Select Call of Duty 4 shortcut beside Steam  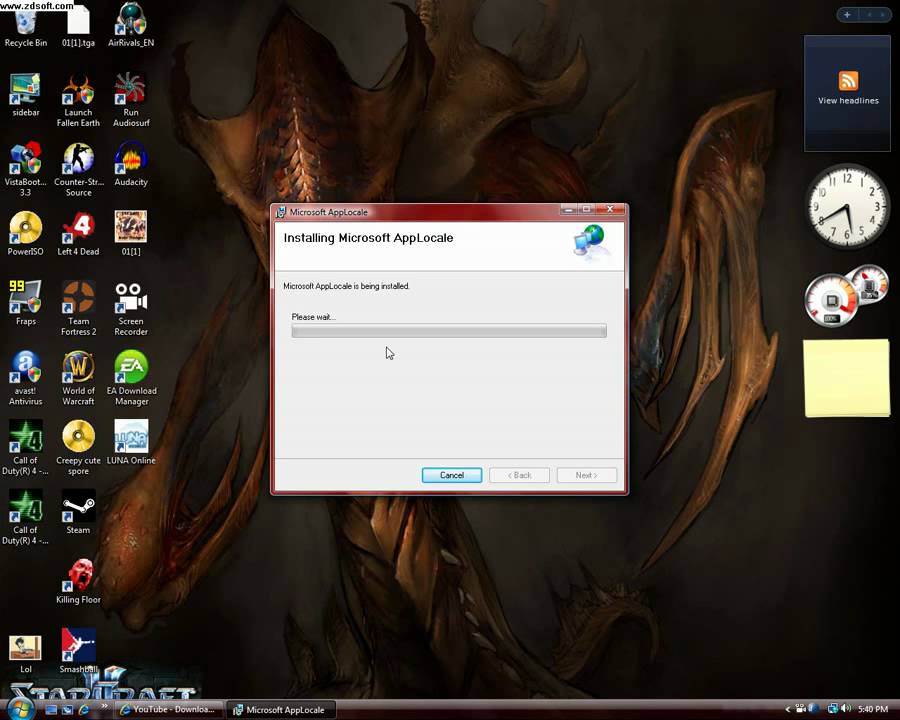[25, 517]
